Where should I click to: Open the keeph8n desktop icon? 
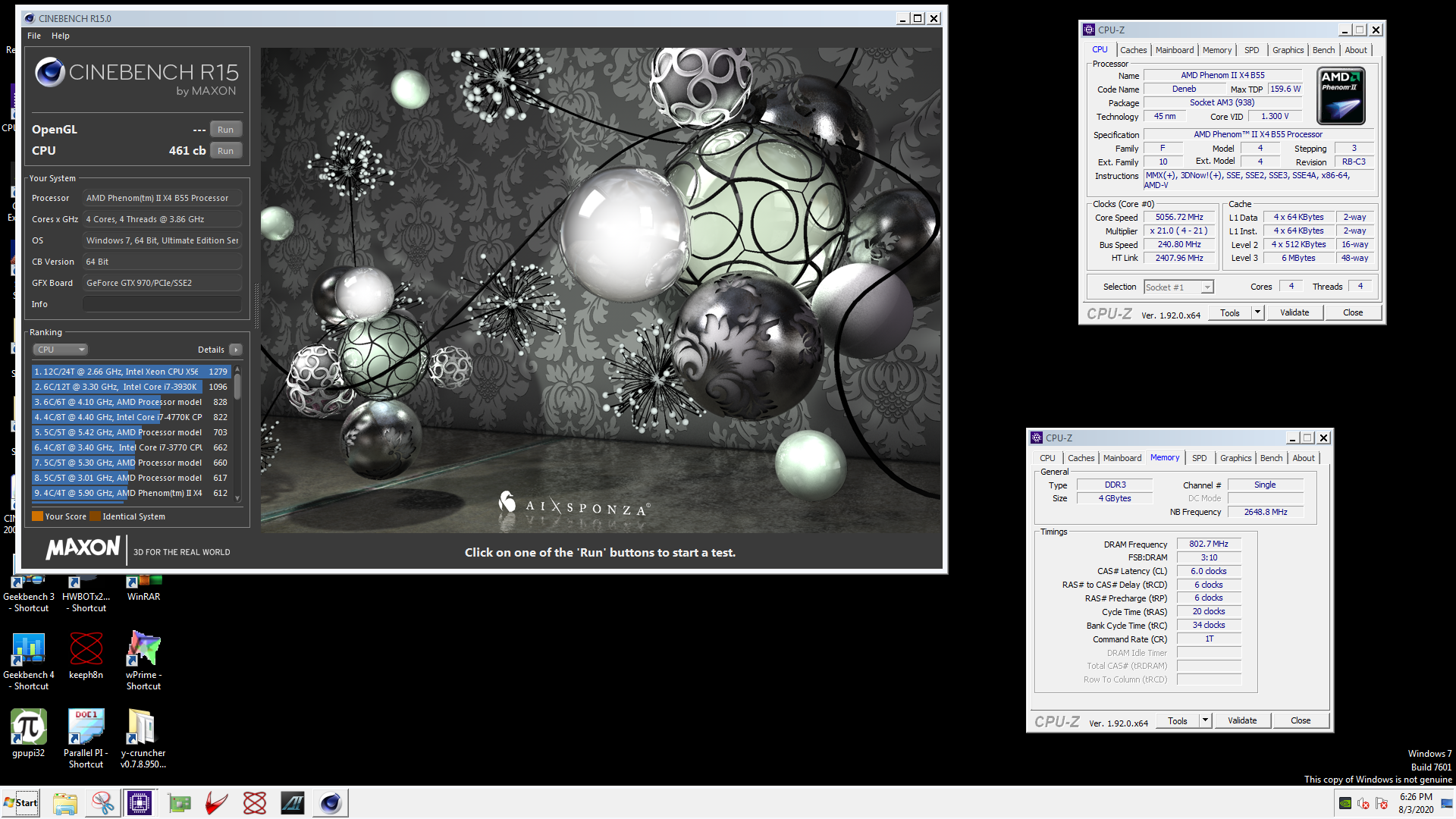tap(86, 656)
